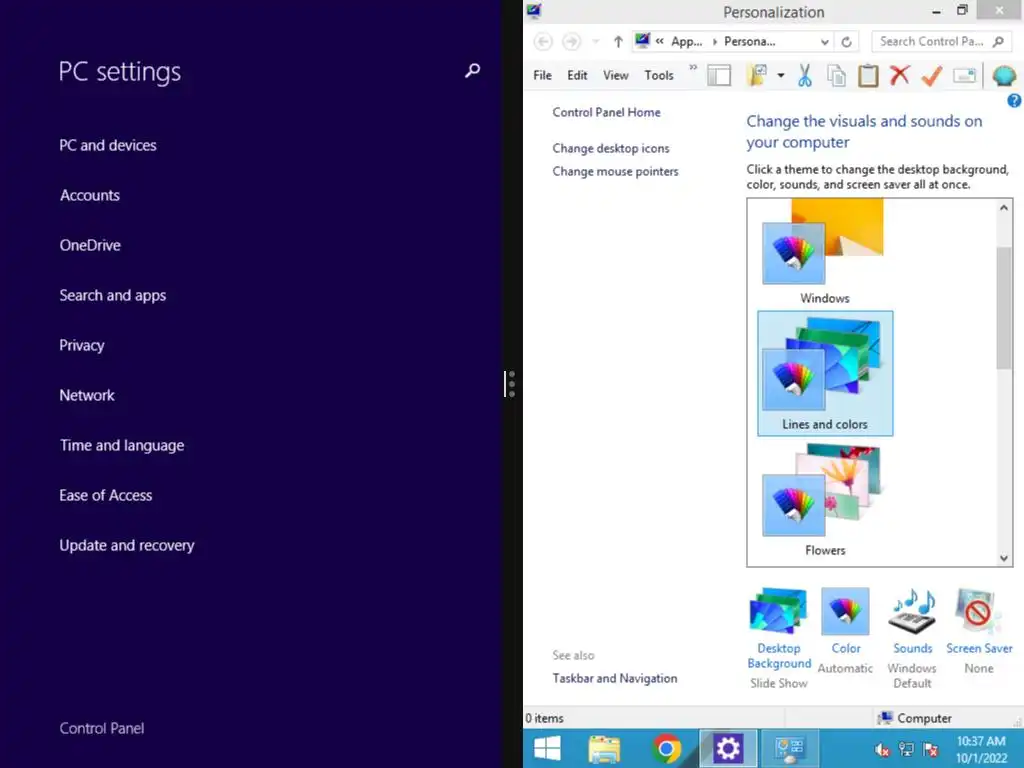Viewport: 1024px width, 768px height.
Task: Open Time and language settings
Action: 121,445
